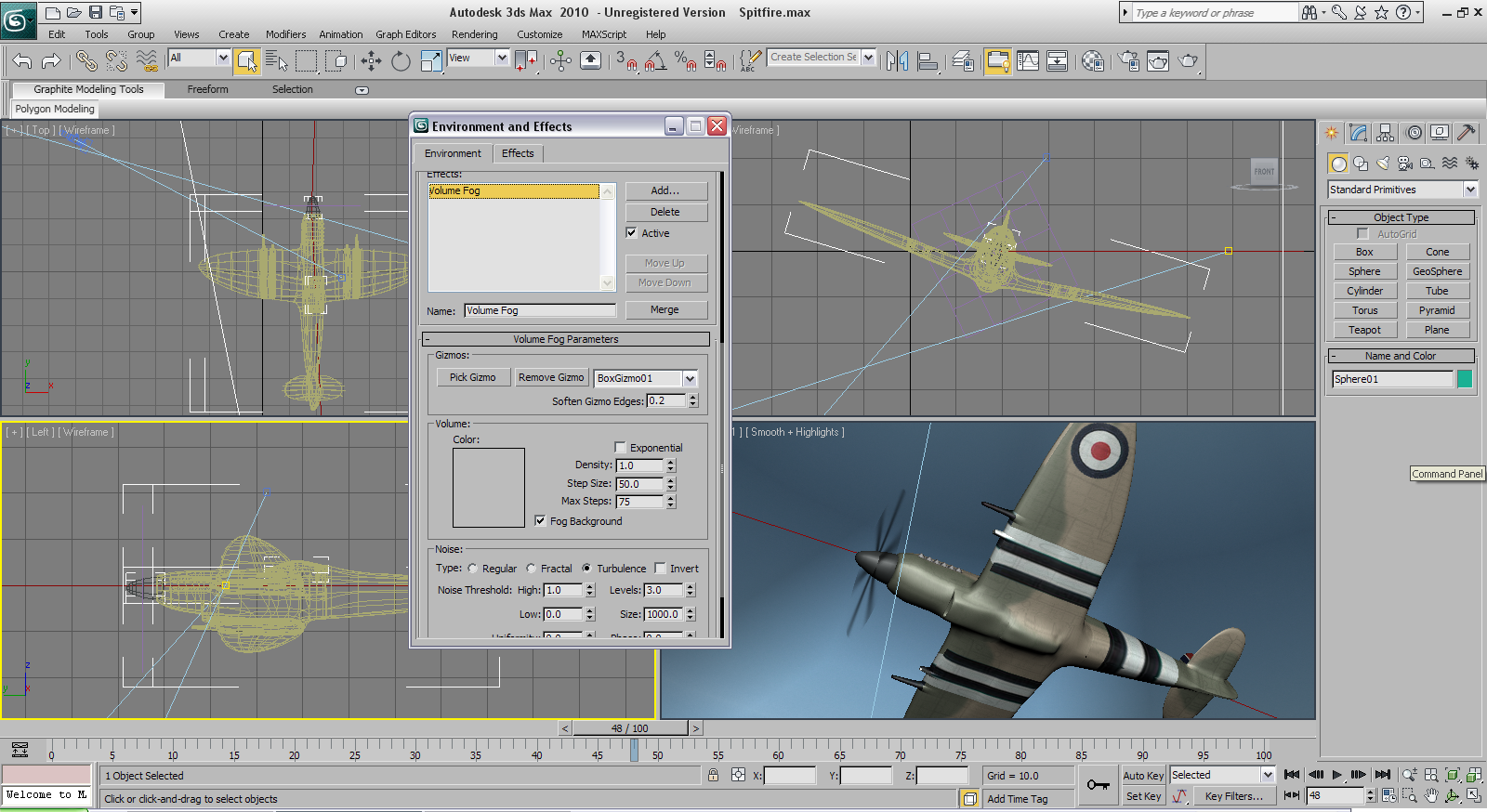Uncheck the Active effect checkbox
1487x812 pixels.
point(632,233)
